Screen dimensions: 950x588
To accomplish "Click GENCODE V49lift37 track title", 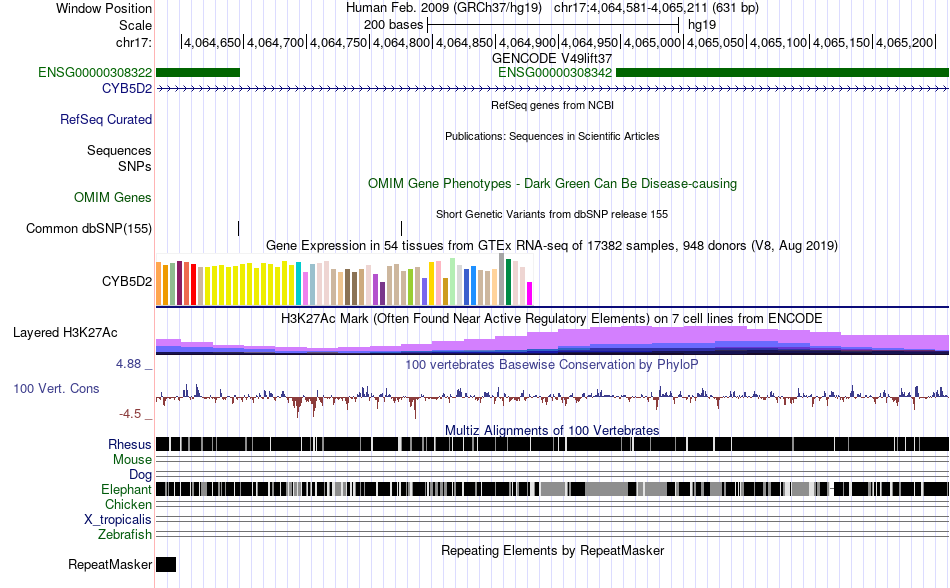I will point(552,59).
